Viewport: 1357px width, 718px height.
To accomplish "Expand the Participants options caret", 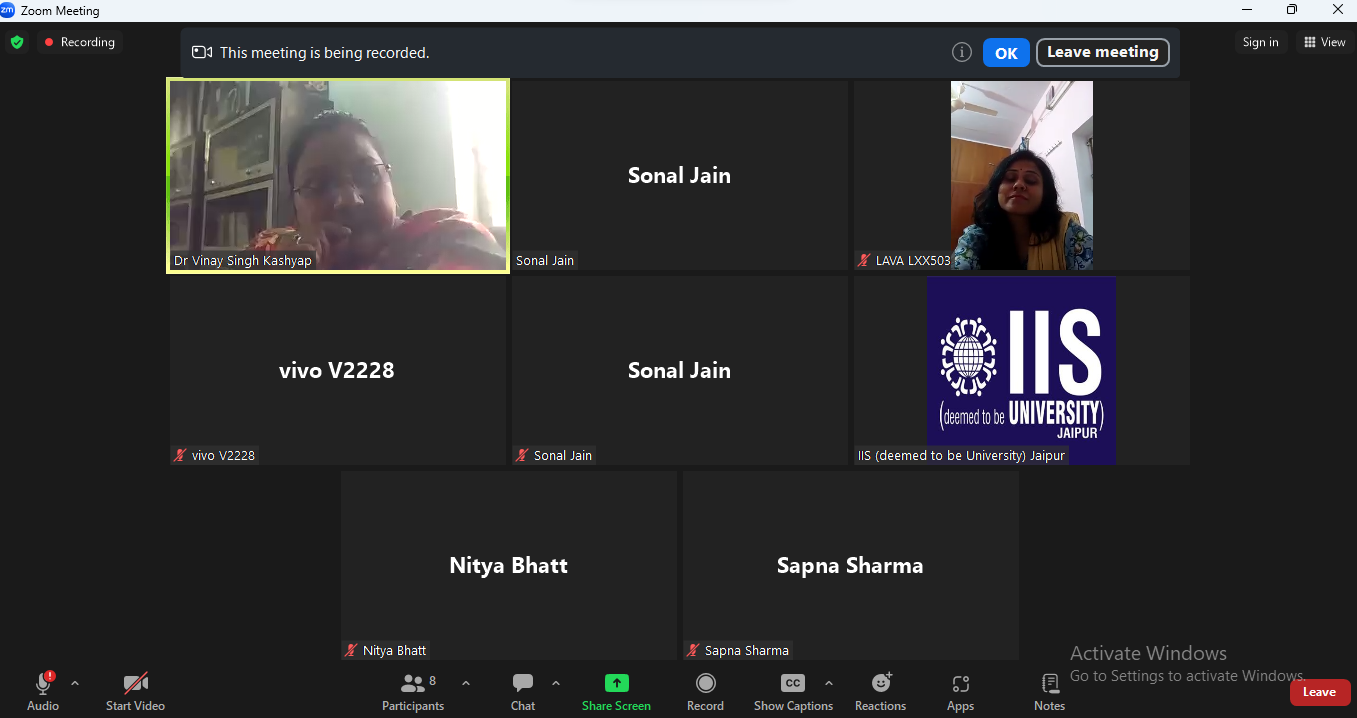I will click(x=466, y=683).
